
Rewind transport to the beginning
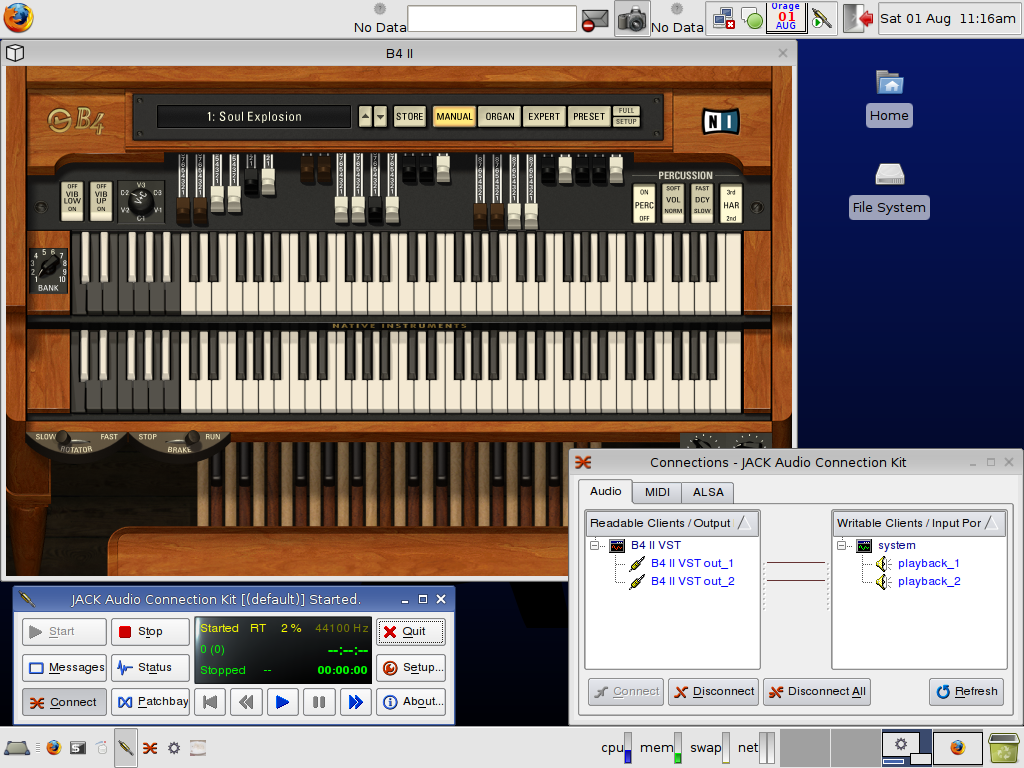(x=210, y=702)
